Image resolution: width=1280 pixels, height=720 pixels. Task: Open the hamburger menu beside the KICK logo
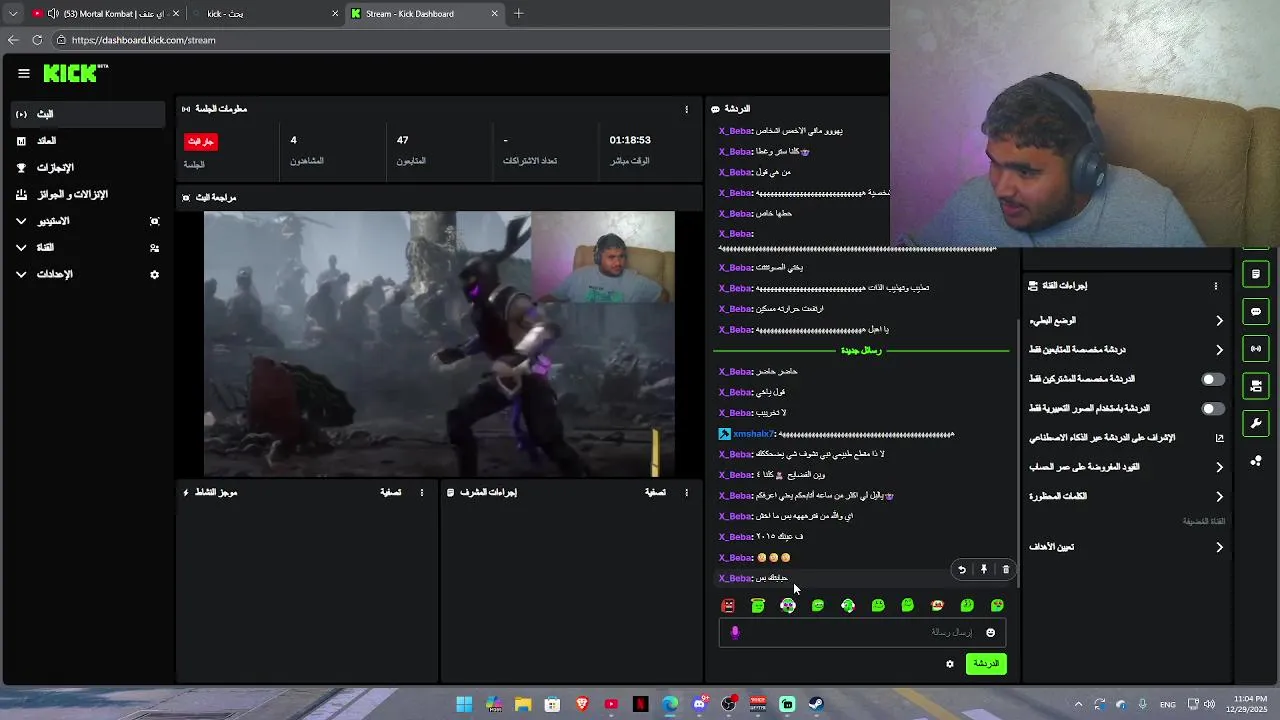pos(24,73)
